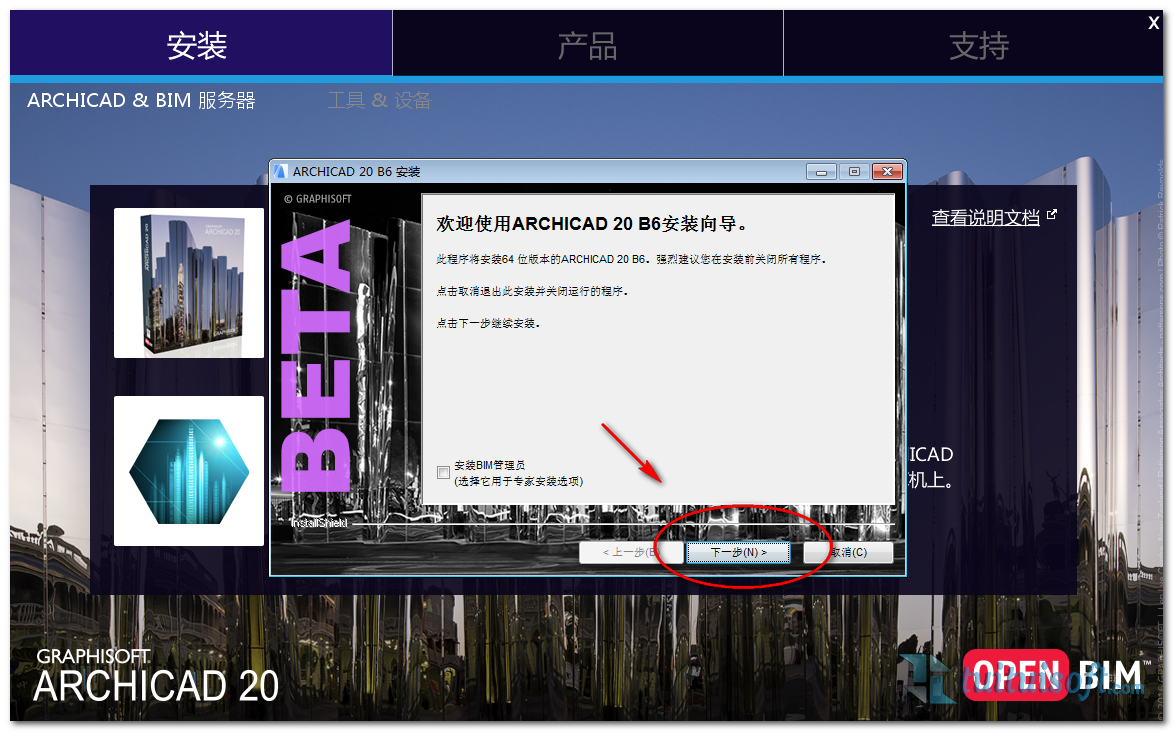This screenshot has height=732, width=1174.
Task: Click the 上一步 back button
Action: pyautogui.click(x=630, y=552)
